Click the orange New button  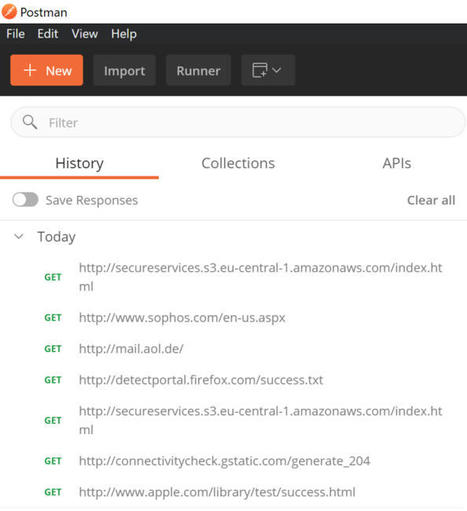click(x=47, y=70)
